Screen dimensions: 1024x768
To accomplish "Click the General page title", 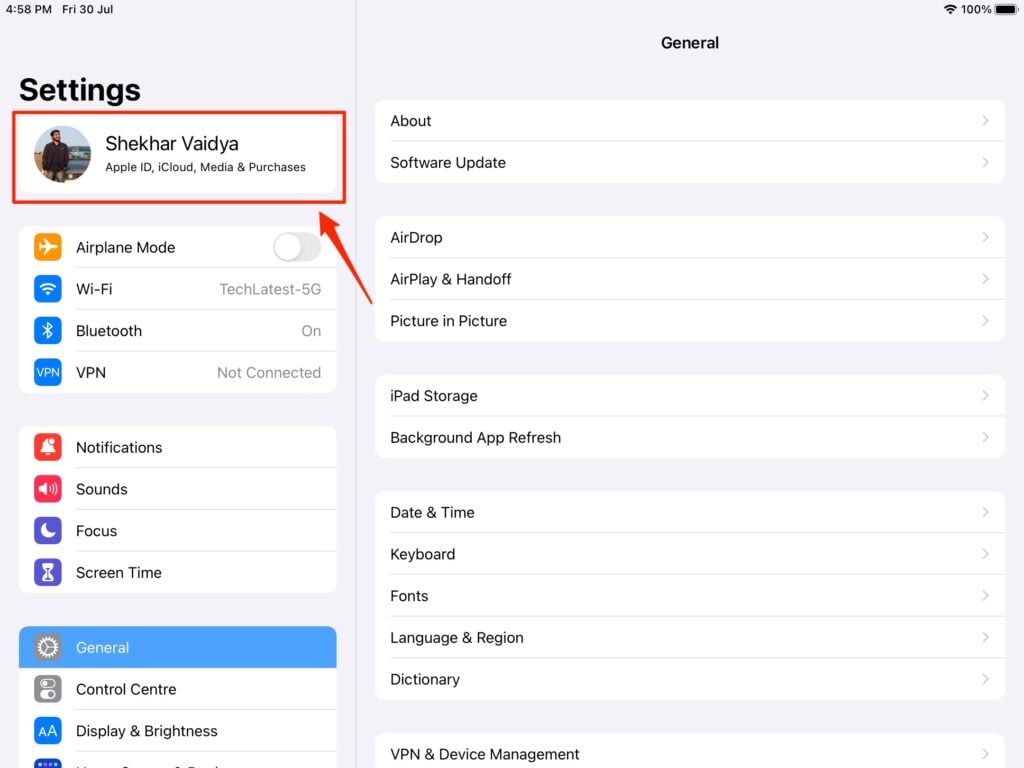I will [690, 43].
